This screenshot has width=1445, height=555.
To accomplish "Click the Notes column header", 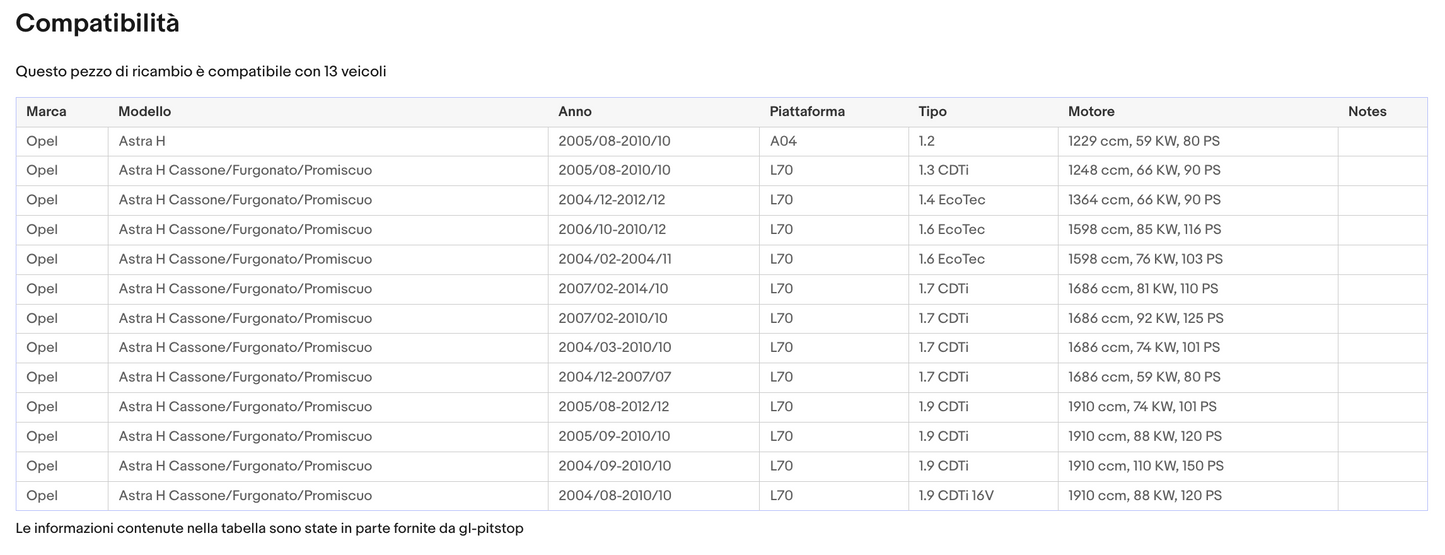I will point(1367,112).
